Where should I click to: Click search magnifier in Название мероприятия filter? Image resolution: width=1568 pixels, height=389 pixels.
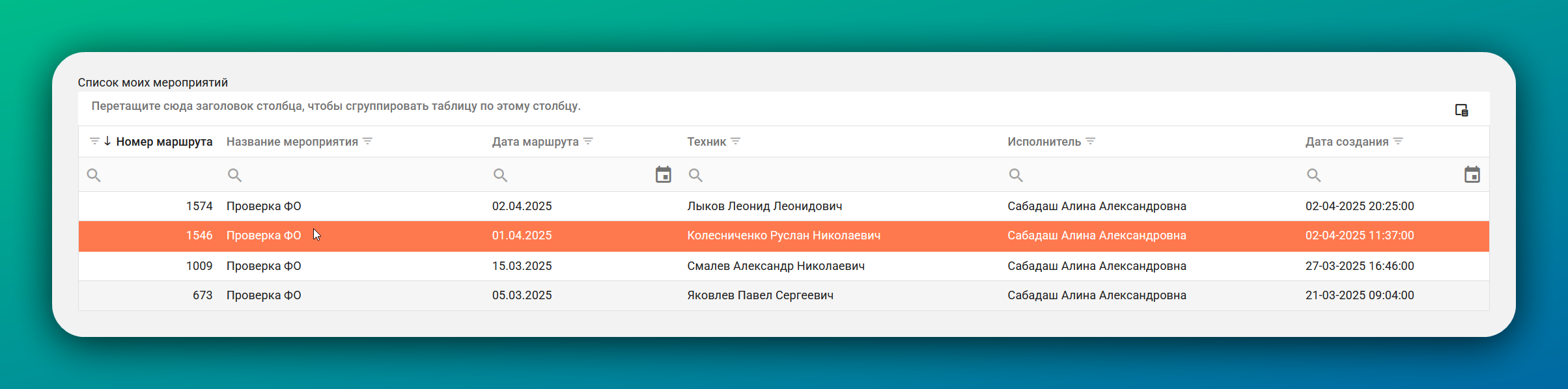[234, 175]
